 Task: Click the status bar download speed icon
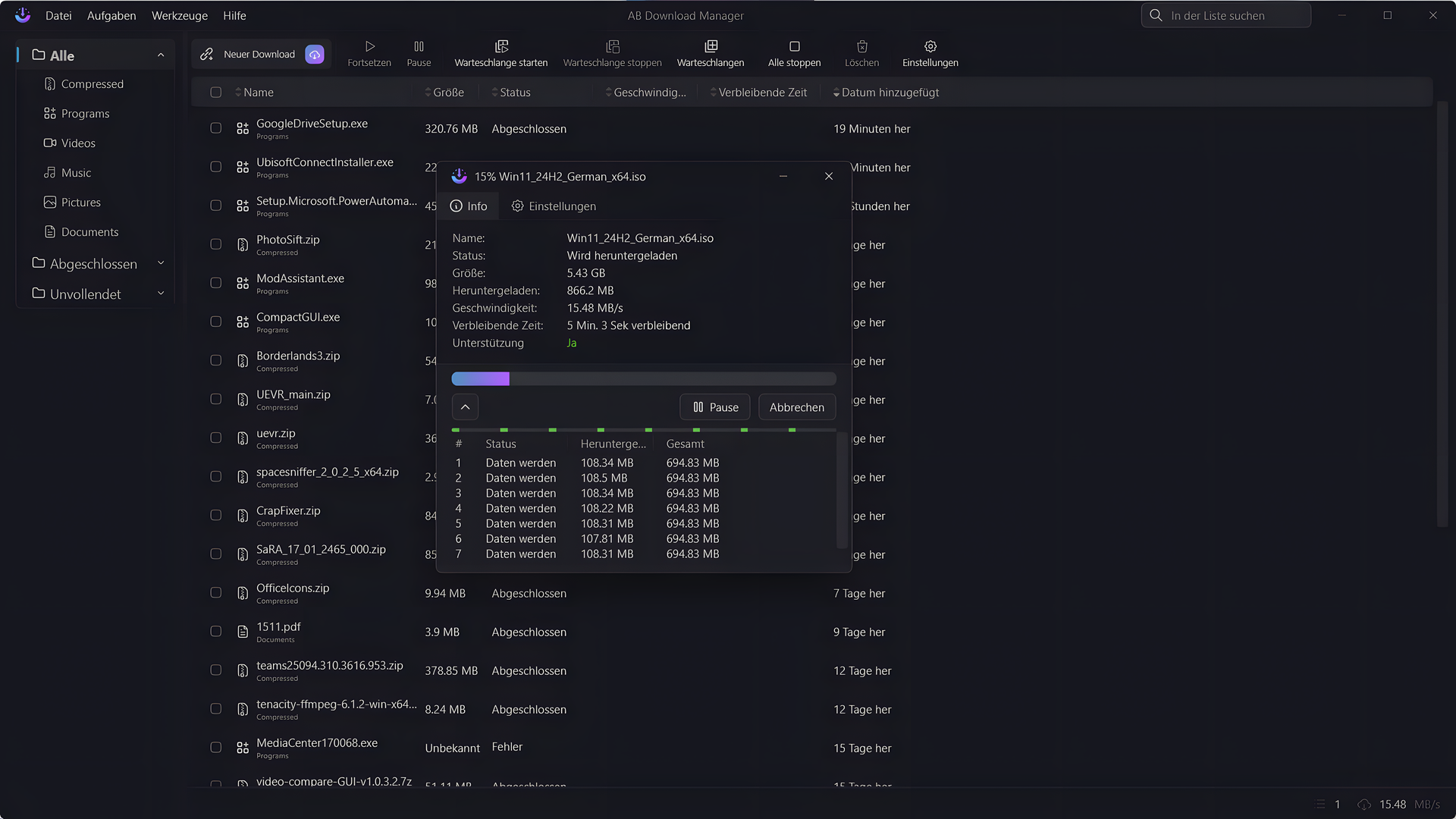(x=1363, y=805)
